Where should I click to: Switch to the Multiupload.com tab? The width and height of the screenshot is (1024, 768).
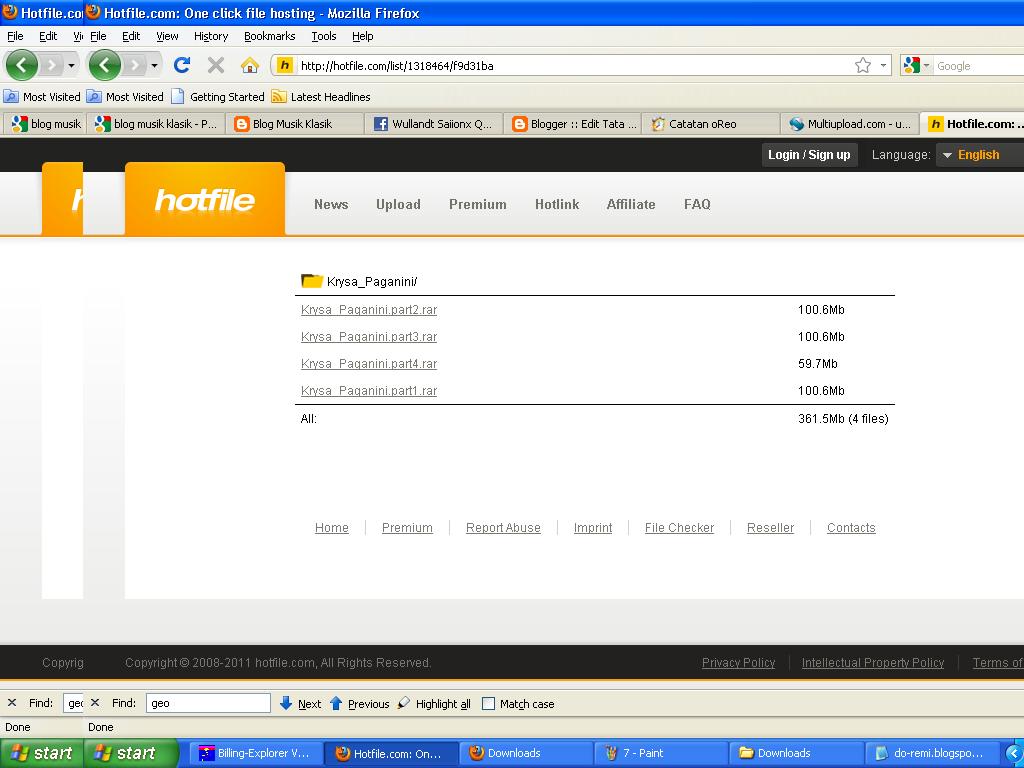click(x=850, y=124)
